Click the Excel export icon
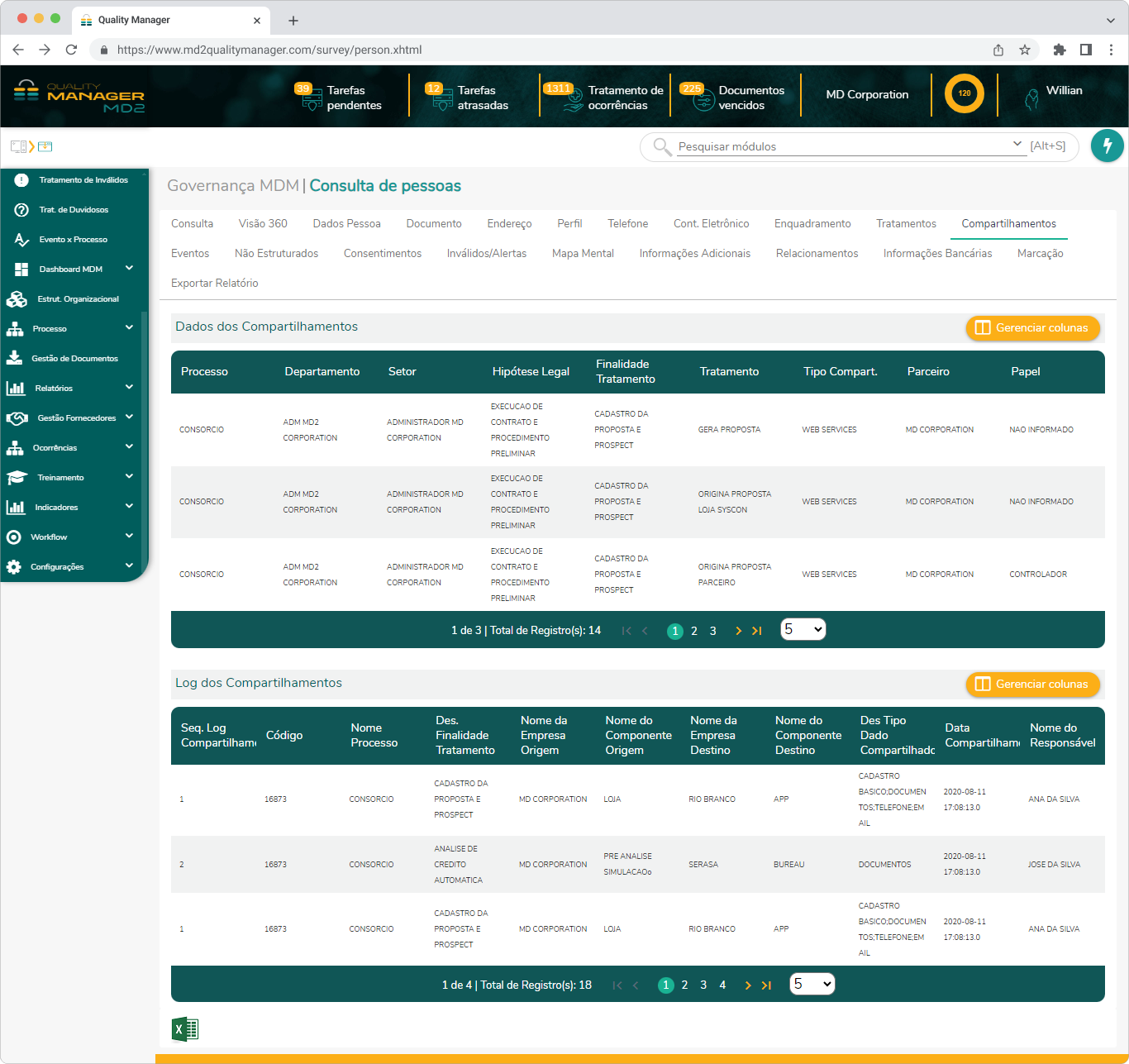 (x=185, y=1028)
